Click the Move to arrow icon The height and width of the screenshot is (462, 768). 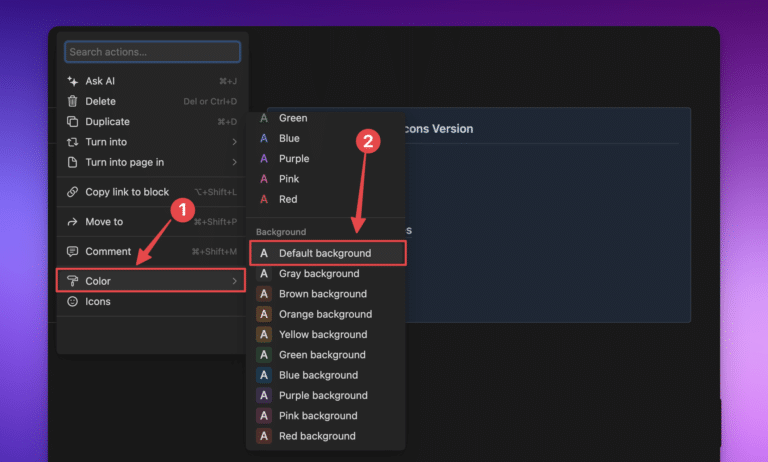tap(72, 222)
